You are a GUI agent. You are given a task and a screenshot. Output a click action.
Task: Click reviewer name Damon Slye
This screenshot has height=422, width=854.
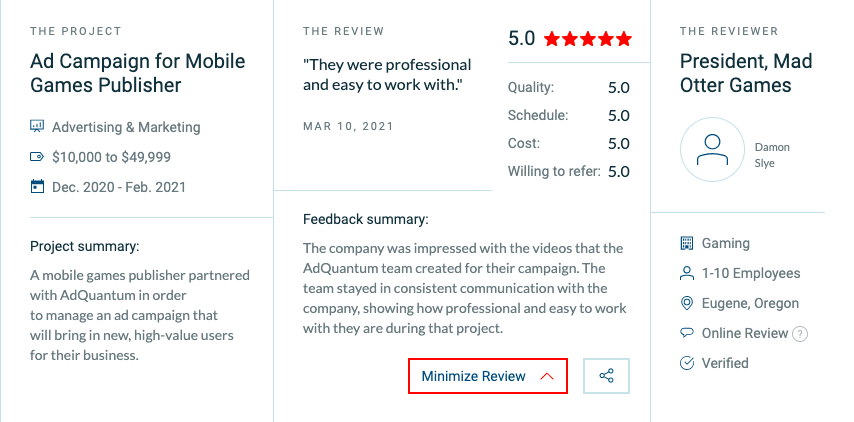coord(772,155)
